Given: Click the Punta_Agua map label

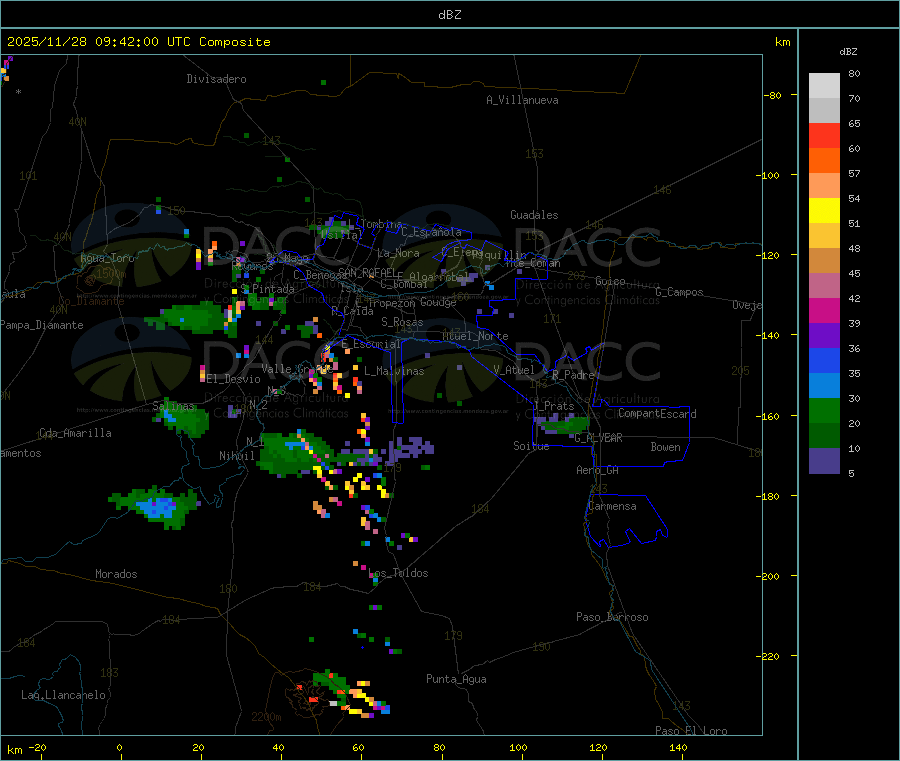Looking at the screenshot, I should pos(456,679).
